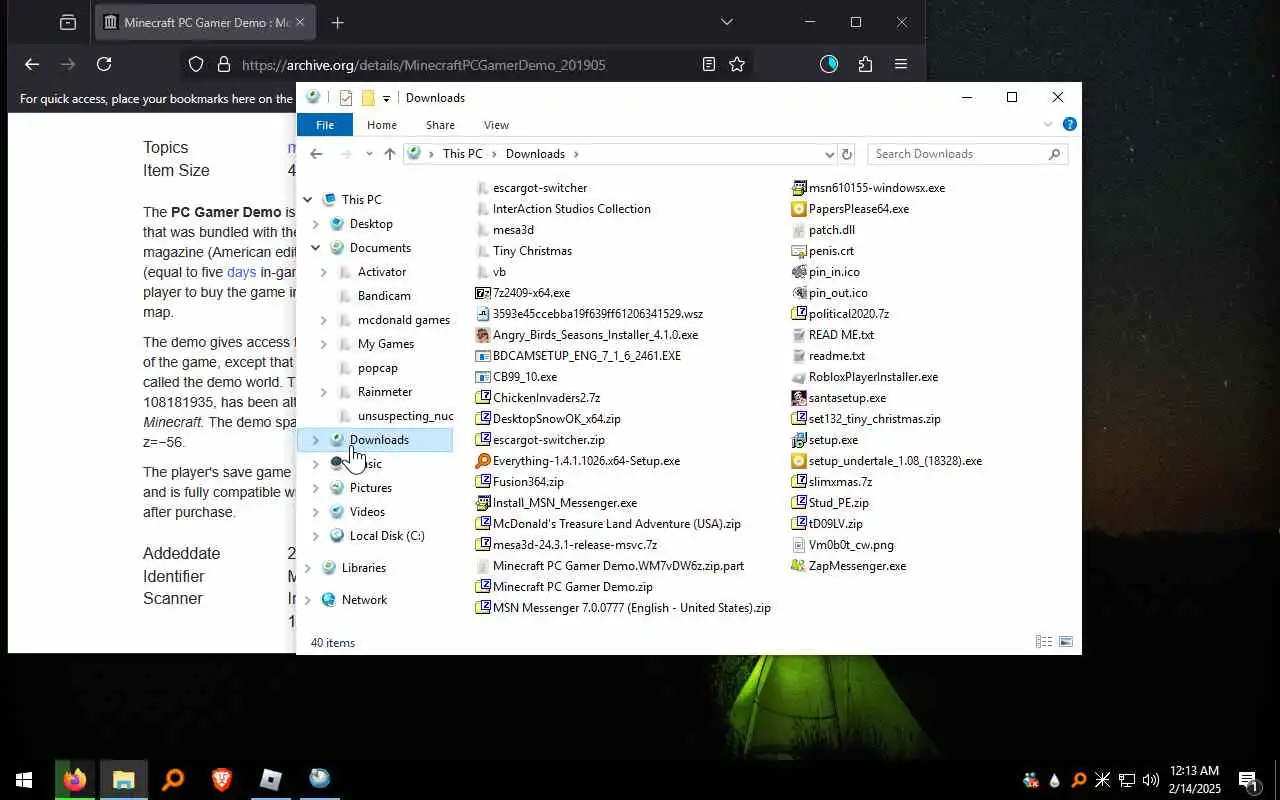Toggle Firefox reader view
Screen dimensions: 1280x800
click(709, 64)
